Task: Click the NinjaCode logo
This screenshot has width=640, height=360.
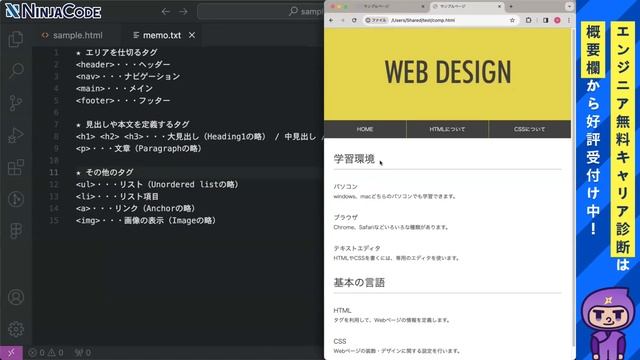Action: (53, 11)
